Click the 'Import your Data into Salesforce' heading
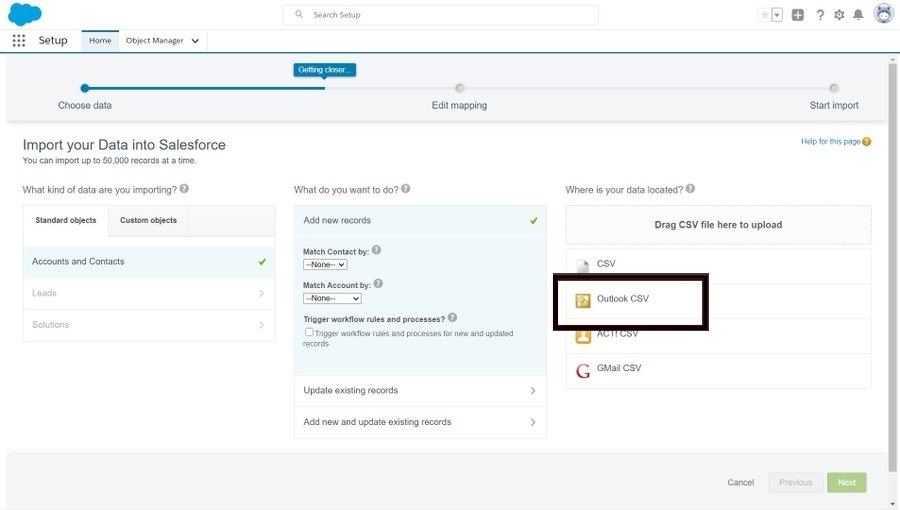The height and width of the screenshot is (510, 900). [x=124, y=145]
